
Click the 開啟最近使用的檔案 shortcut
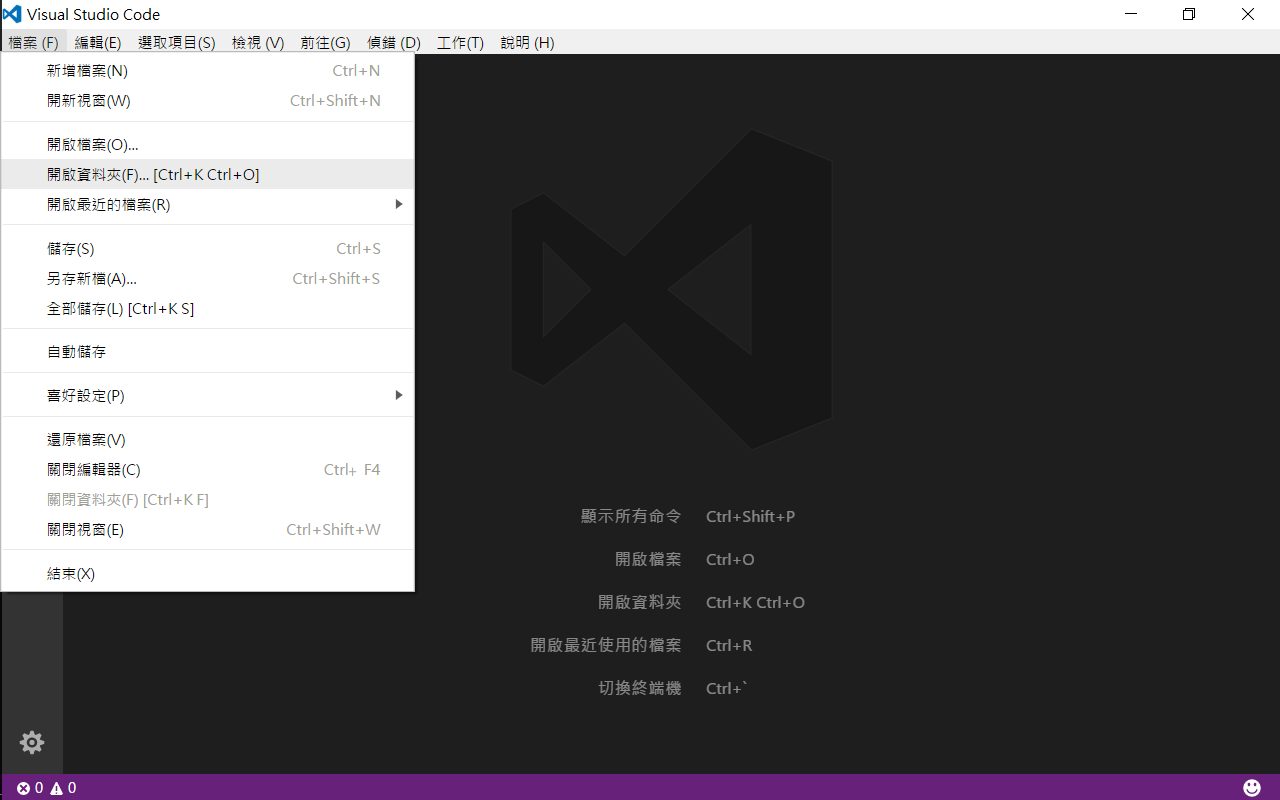(605, 645)
